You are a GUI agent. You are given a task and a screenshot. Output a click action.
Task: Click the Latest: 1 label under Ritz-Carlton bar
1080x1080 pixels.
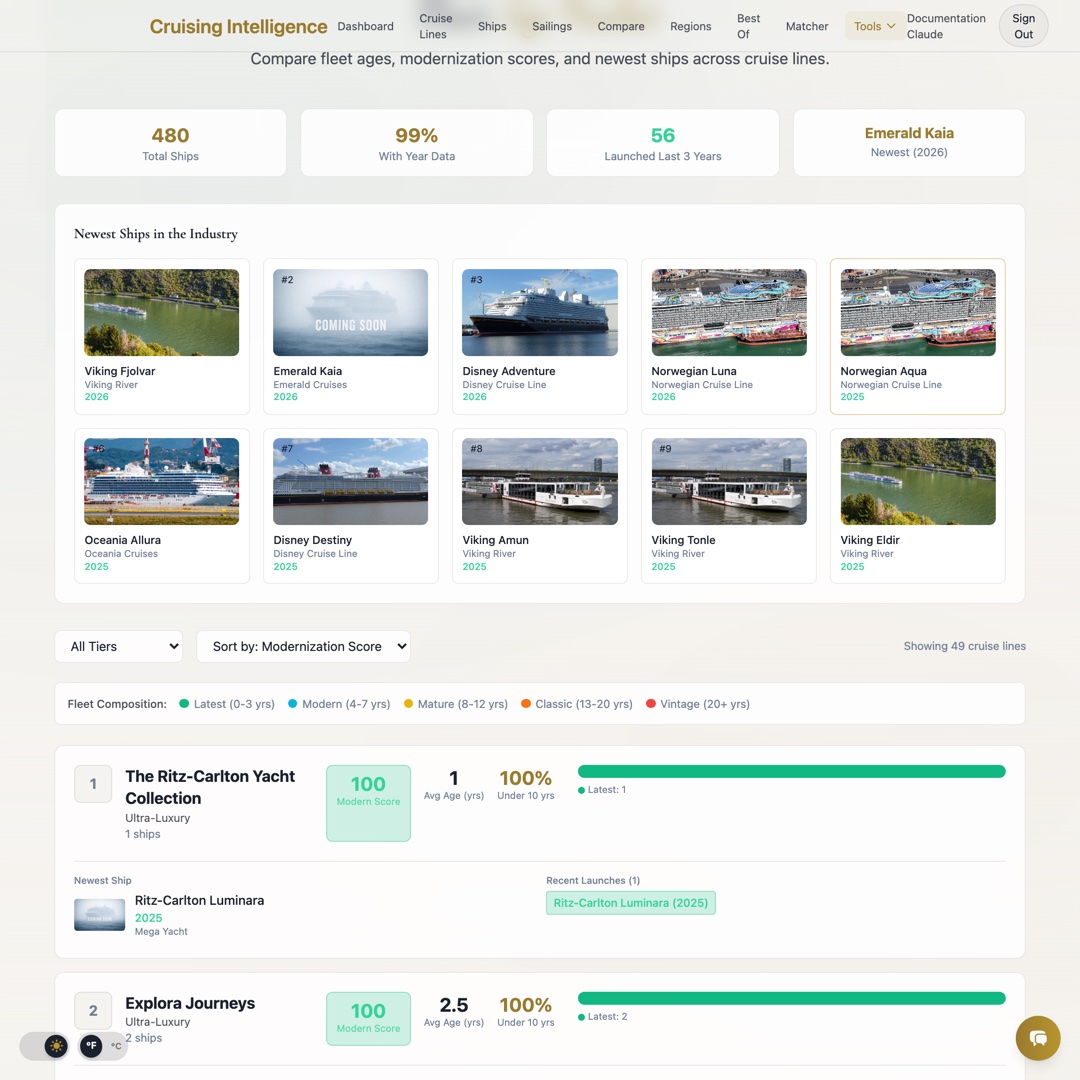[x=602, y=790]
